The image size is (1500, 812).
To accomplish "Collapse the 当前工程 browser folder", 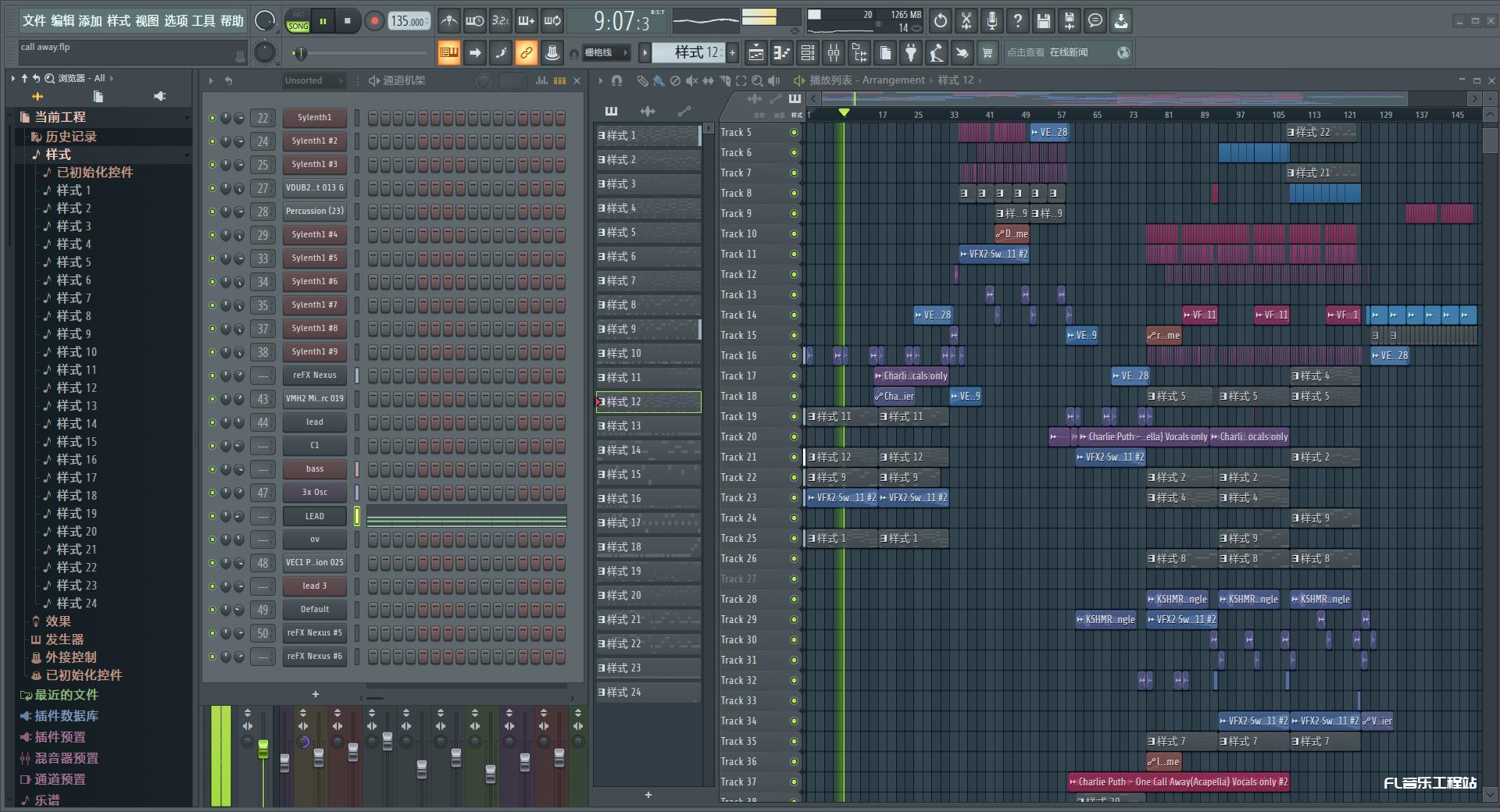I will pos(104,117).
